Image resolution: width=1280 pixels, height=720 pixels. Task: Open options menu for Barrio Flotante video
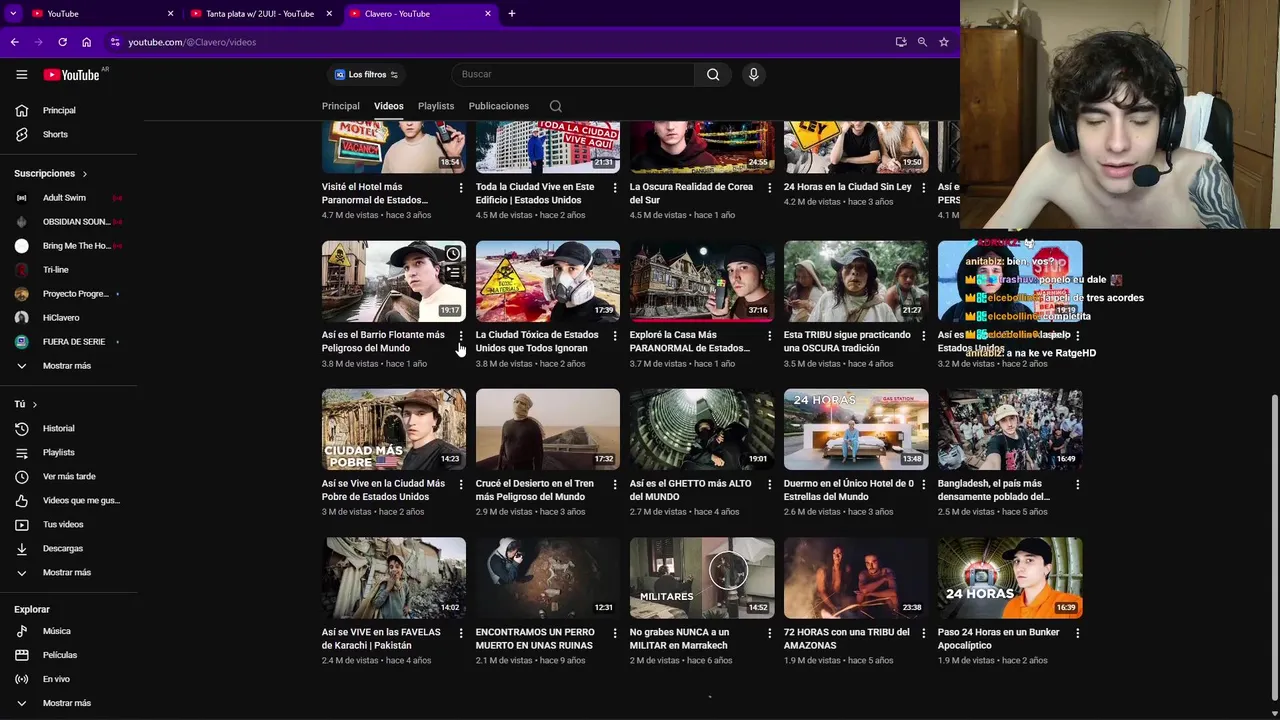[461, 335]
